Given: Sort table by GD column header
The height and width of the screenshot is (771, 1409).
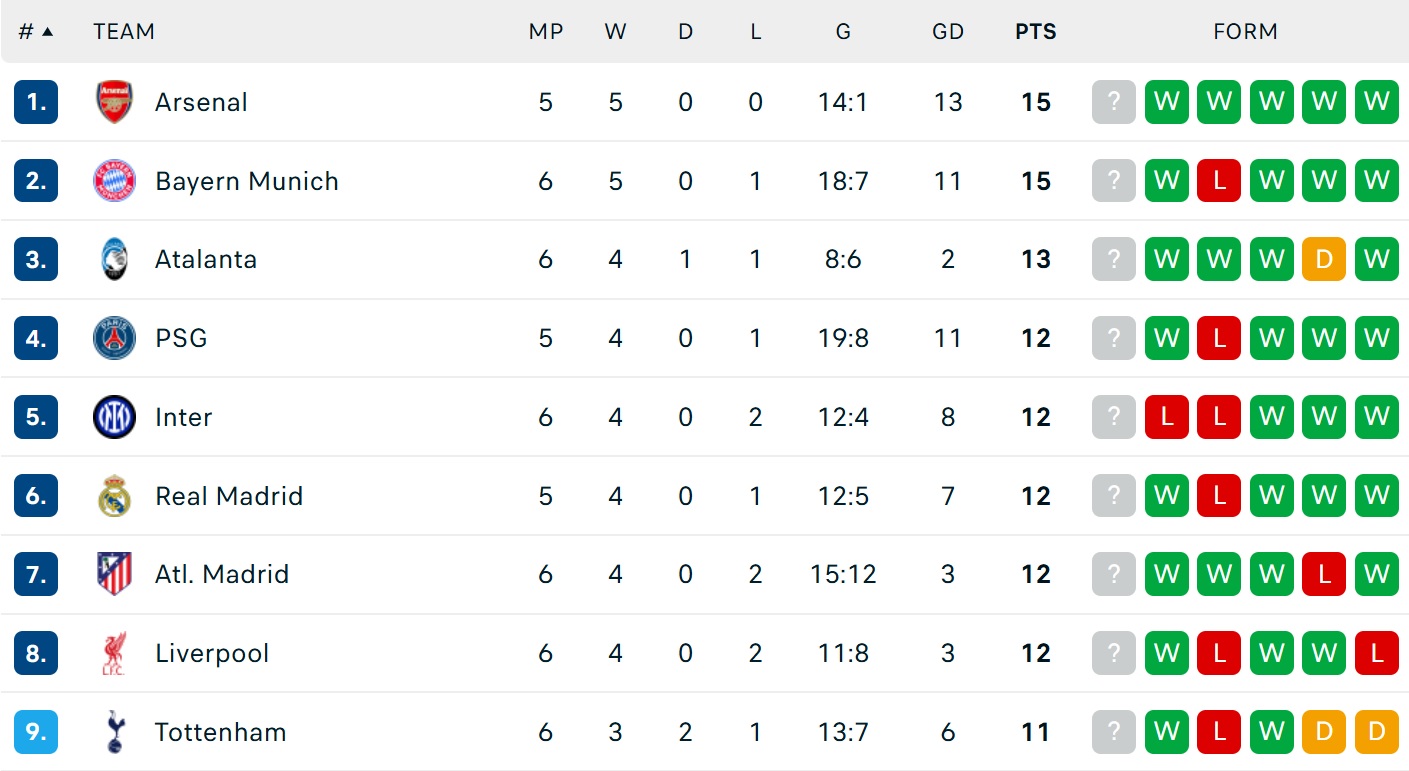Looking at the screenshot, I should tap(947, 32).
